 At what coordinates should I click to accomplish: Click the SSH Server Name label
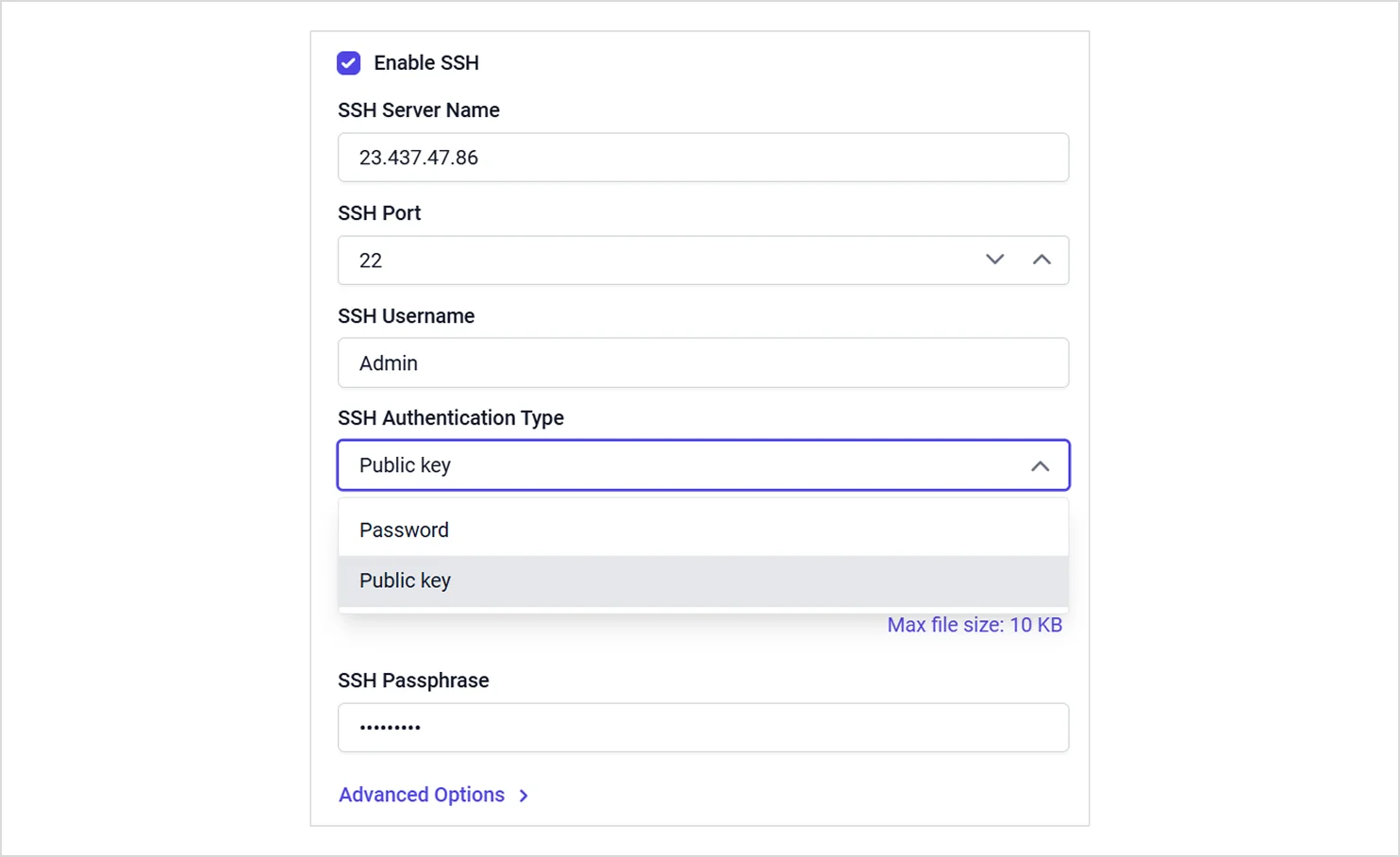click(419, 110)
